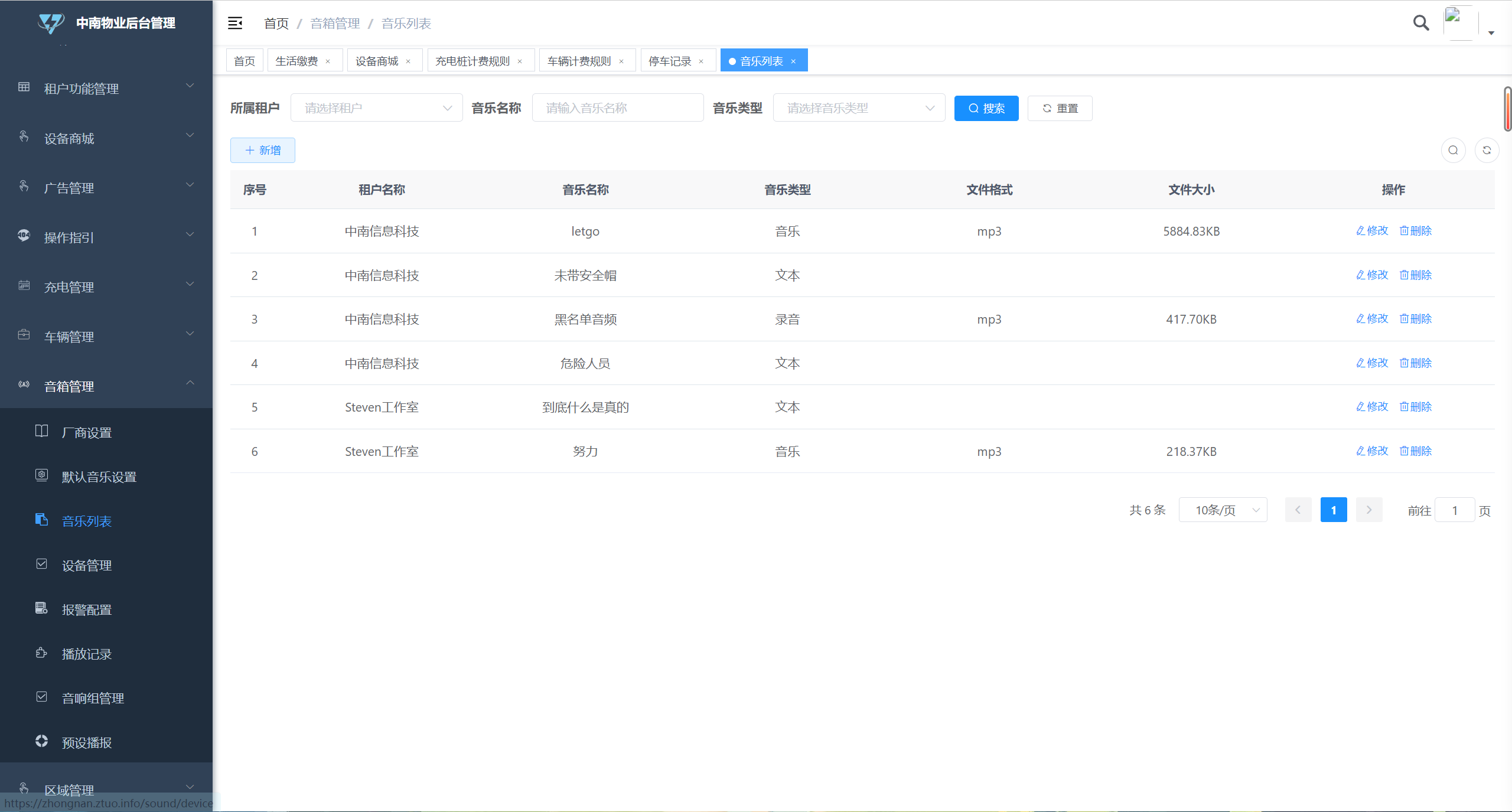Close the 充电桩计费规则 tab

tap(520, 61)
